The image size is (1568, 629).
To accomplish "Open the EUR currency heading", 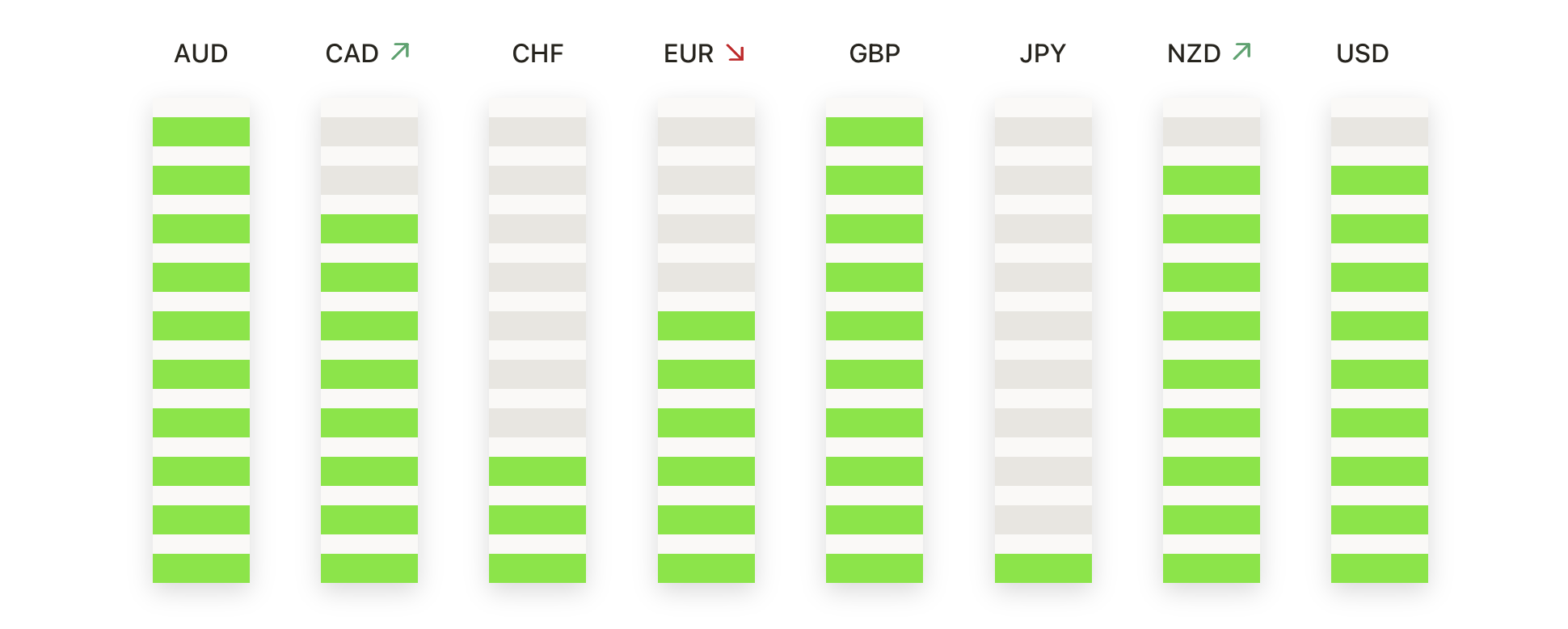I will (689, 53).
